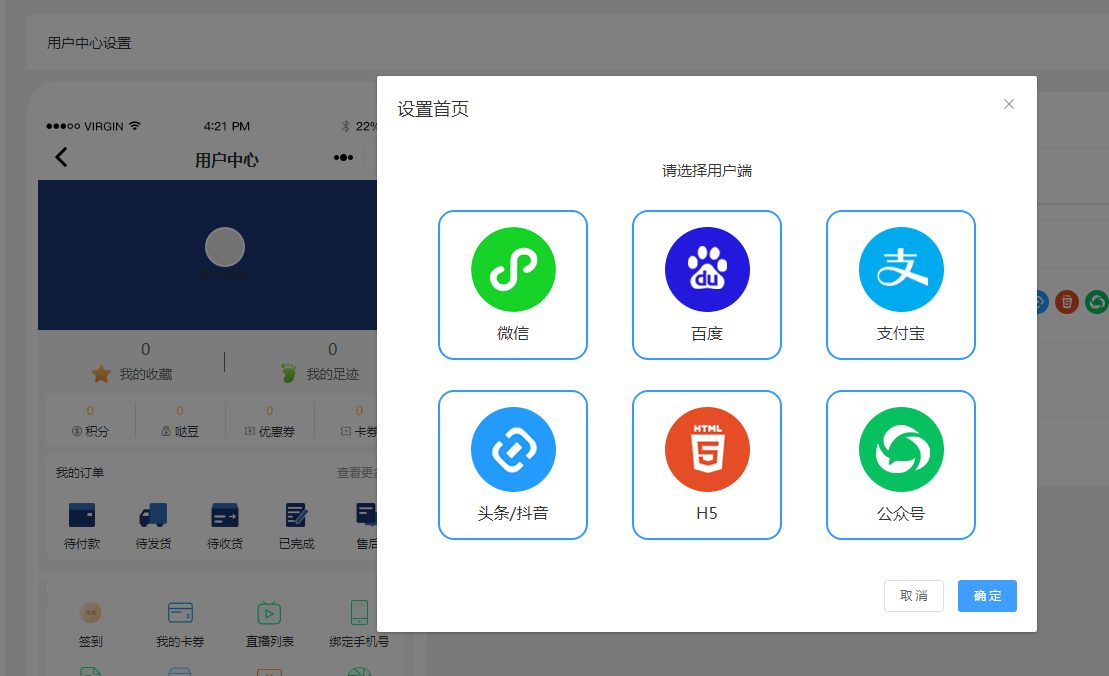Click the red H5 icon behind the dialog
This screenshot has height=676, width=1109.
tap(1067, 302)
